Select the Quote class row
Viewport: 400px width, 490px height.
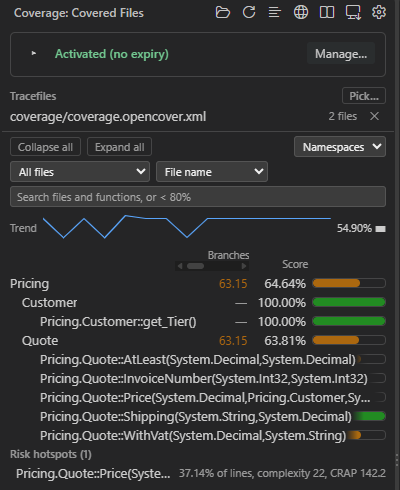click(198, 341)
